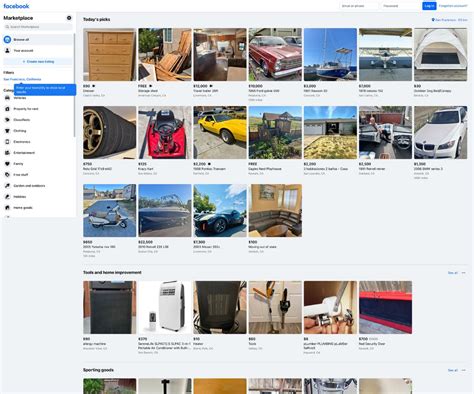Open the sectional sofa moving sale photo
Image resolution: width=474 pixels, height=394 pixels.
coord(275,210)
